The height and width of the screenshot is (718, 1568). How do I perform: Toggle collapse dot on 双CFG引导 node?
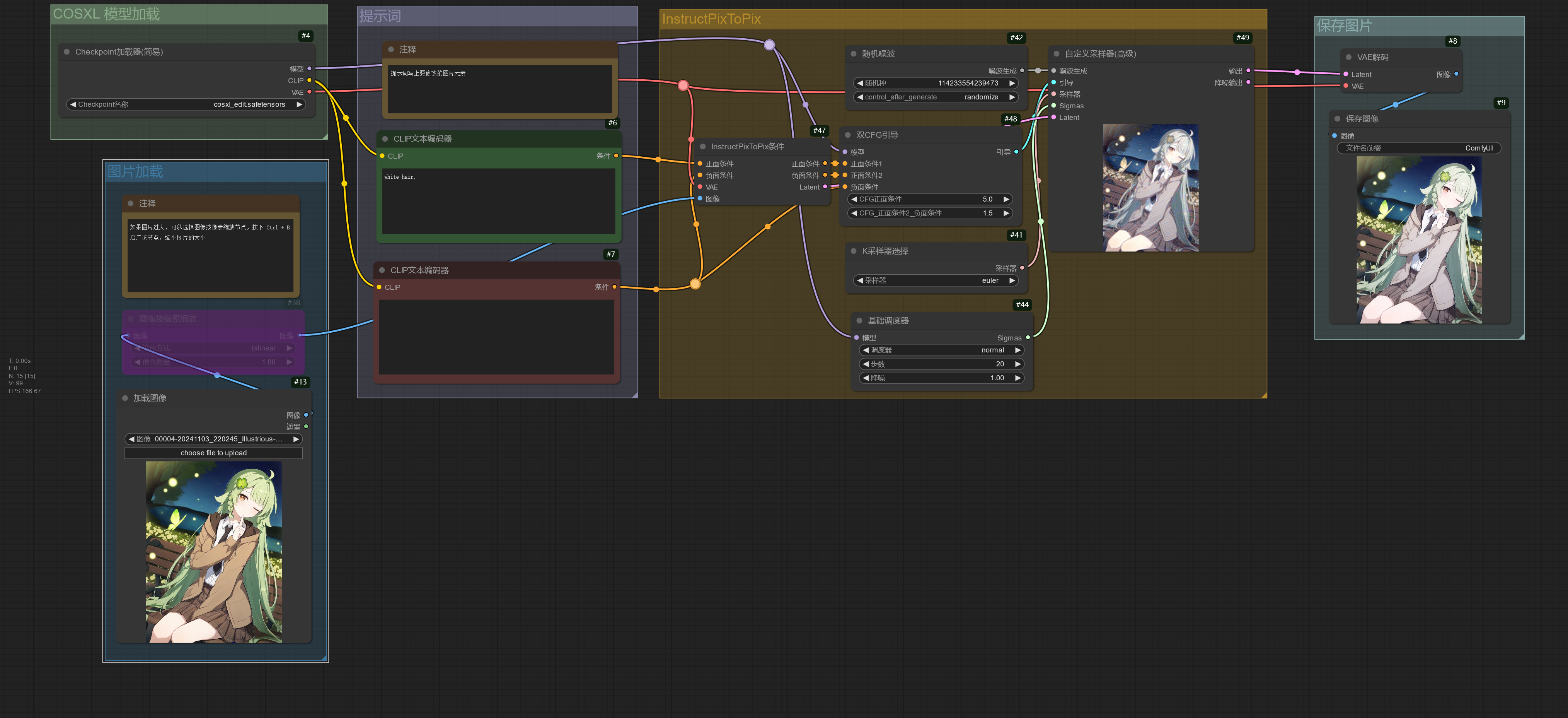coord(848,135)
